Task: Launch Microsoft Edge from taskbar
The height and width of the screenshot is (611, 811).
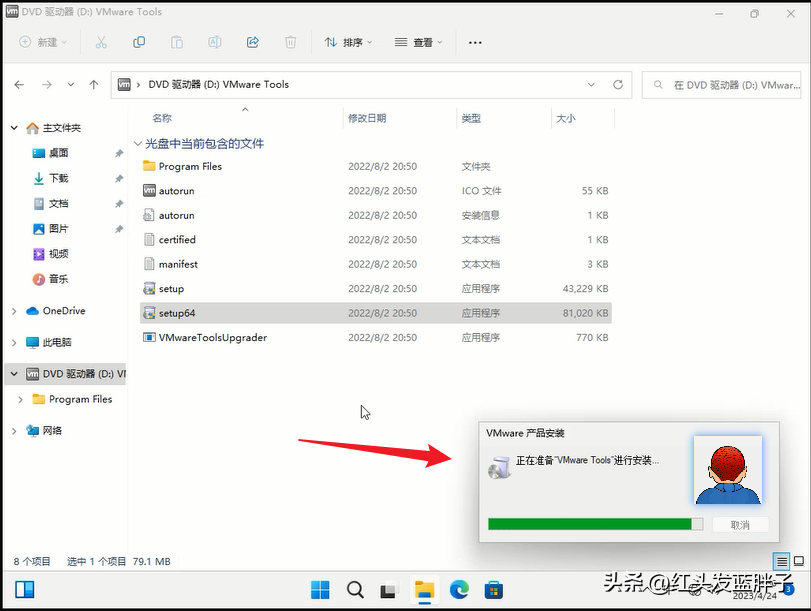Action: pos(459,590)
